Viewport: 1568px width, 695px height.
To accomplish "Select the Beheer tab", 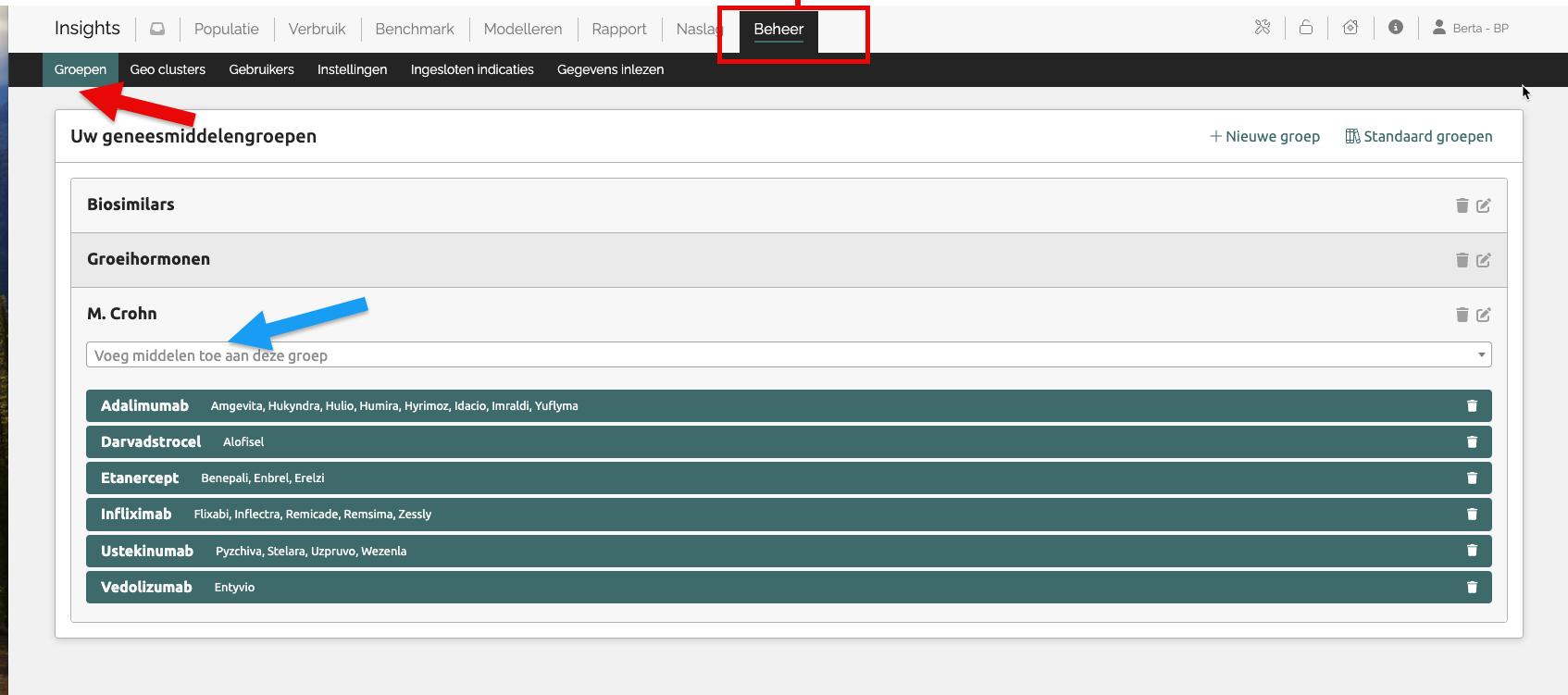I will (778, 29).
